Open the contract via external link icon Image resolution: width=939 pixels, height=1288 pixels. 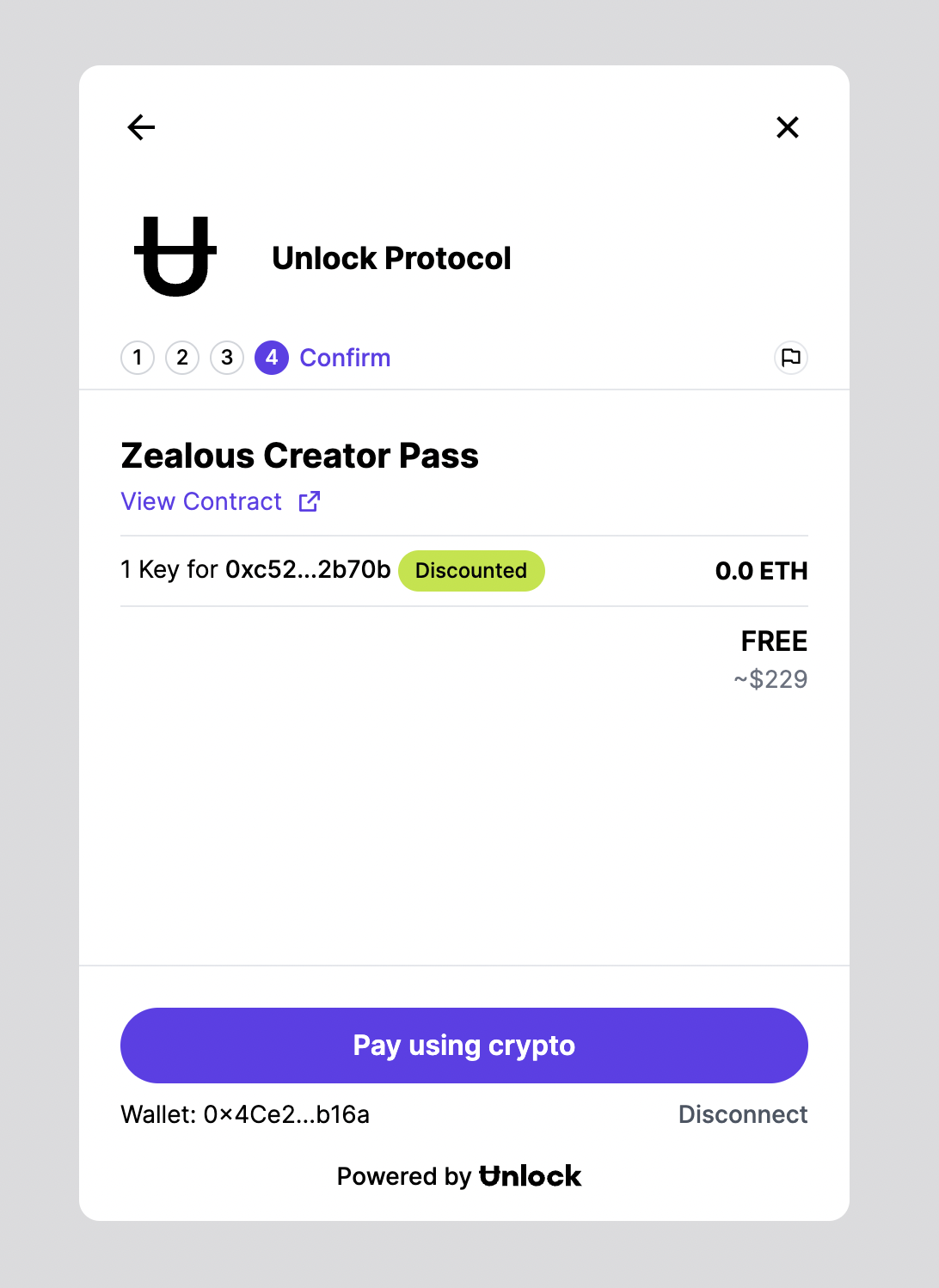click(309, 501)
